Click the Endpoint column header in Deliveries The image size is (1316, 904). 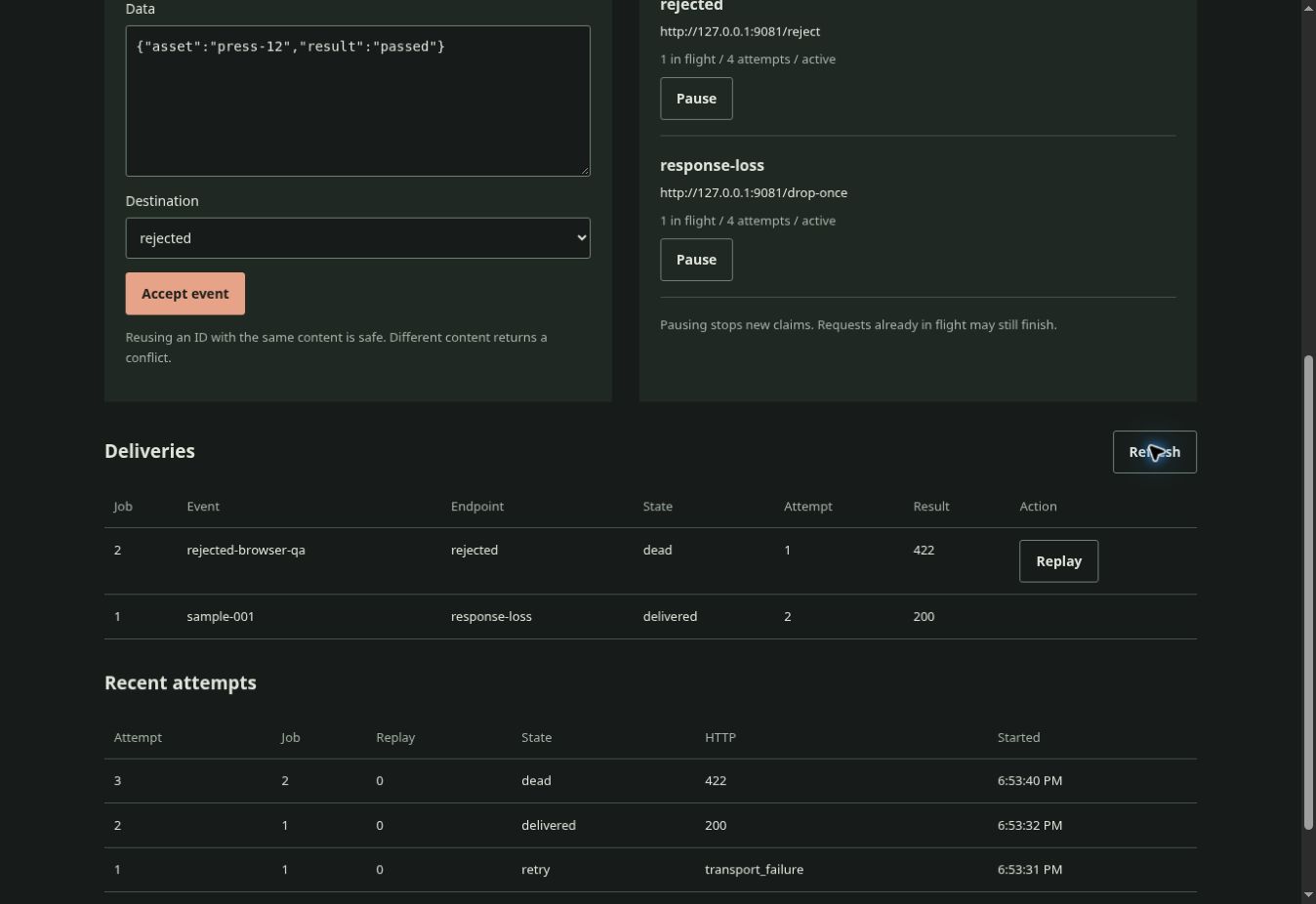477,506
